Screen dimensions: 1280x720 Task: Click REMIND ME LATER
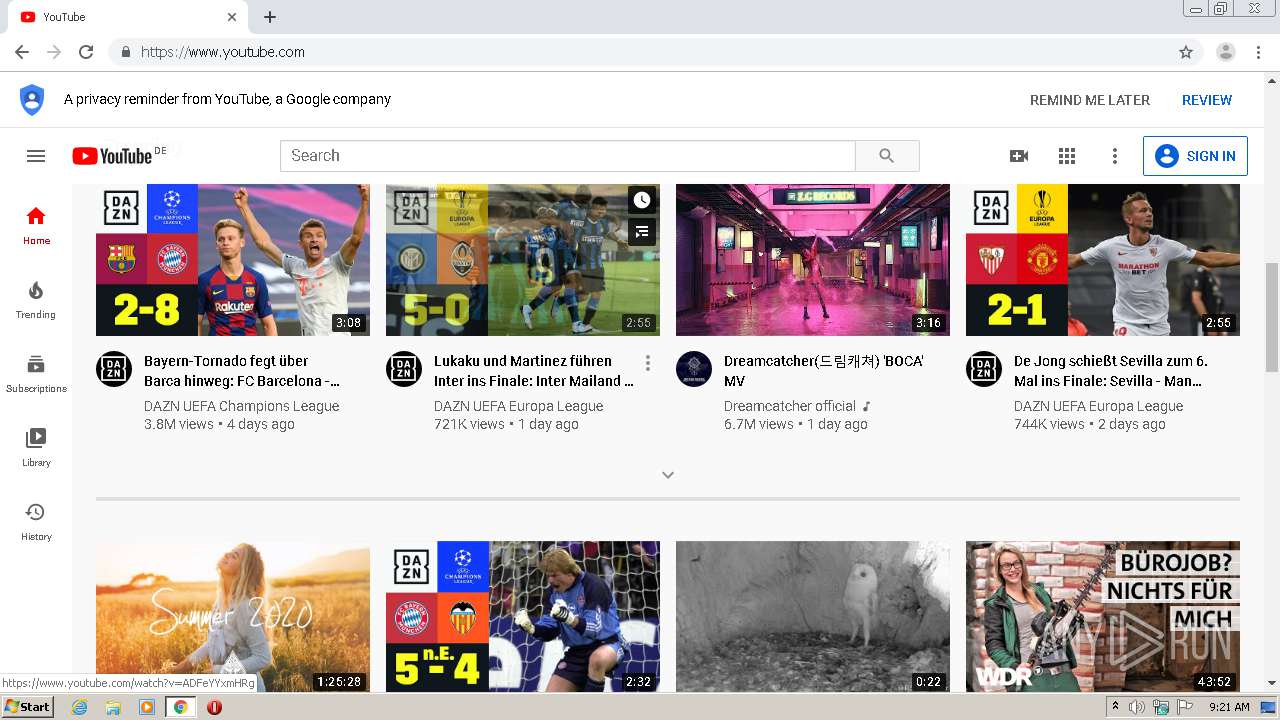1090,100
